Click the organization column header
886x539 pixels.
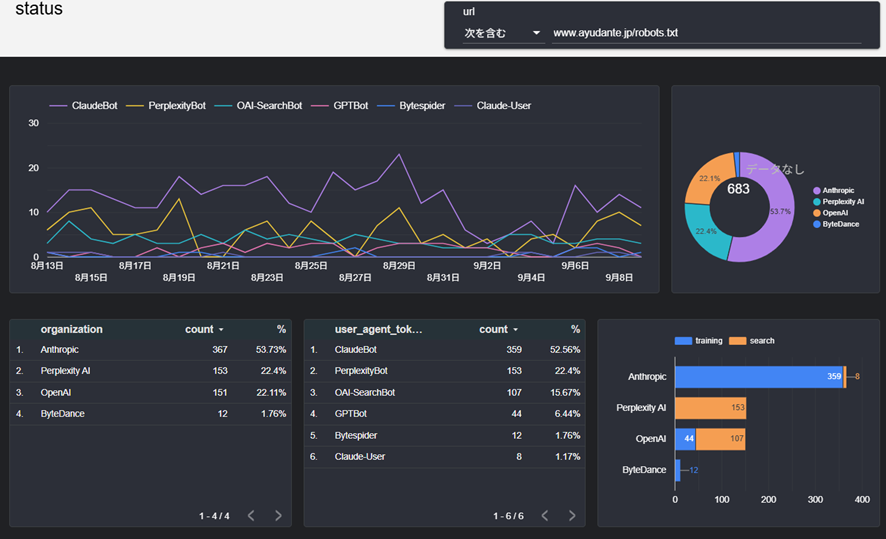(71, 329)
